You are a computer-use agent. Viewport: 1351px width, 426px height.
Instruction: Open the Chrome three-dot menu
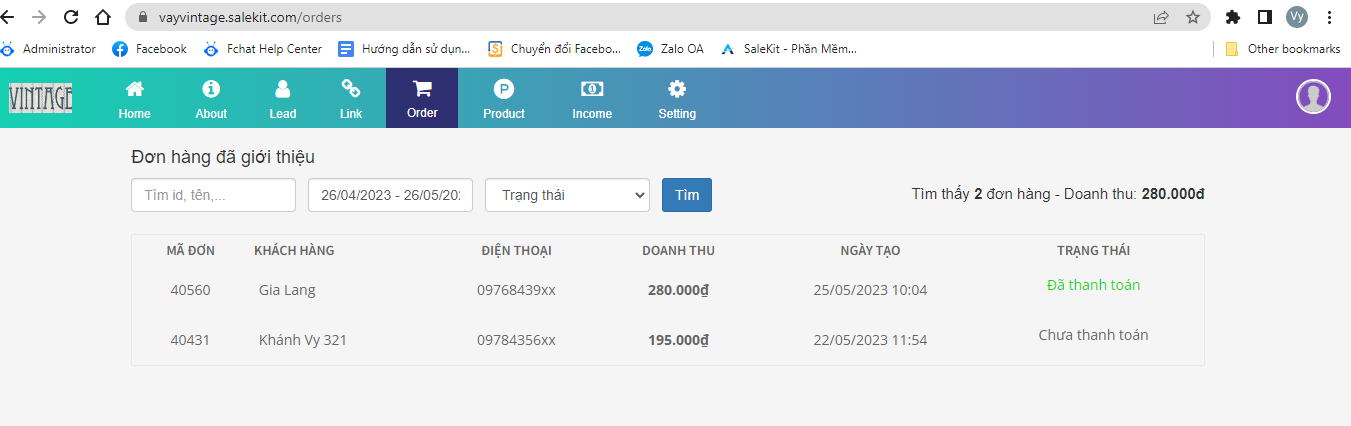click(1329, 17)
